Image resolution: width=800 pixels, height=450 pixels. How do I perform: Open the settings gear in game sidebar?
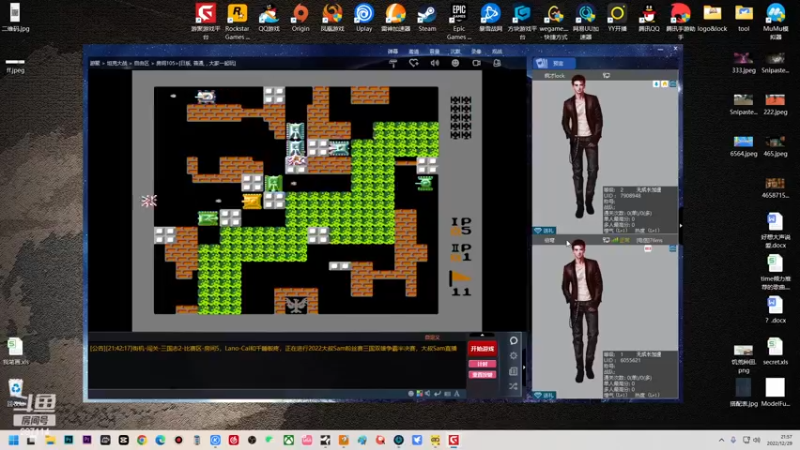(513, 356)
